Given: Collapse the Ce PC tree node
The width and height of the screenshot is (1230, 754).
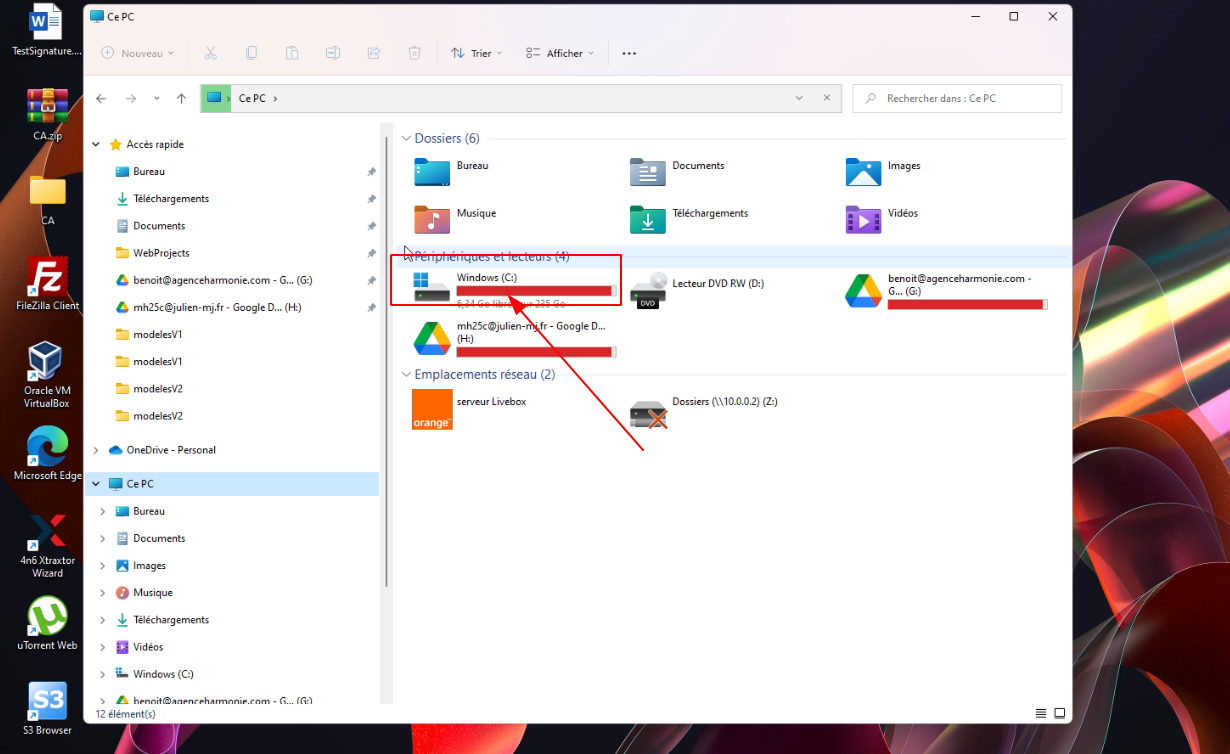Looking at the screenshot, I should pos(96,484).
